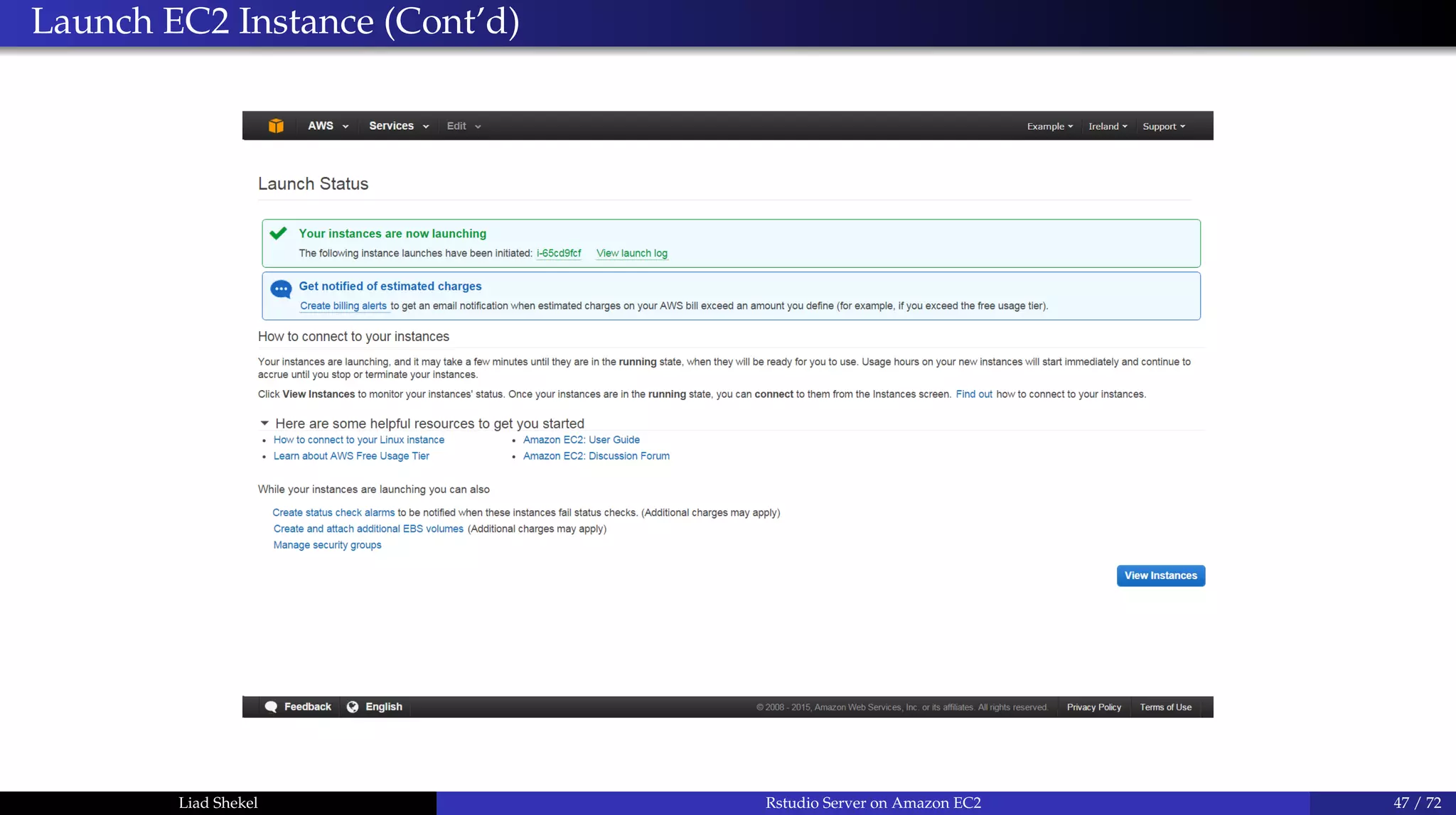Click the blue speech bubble billing icon
This screenshot has width=1456, height=815.
tap(281, 289)
